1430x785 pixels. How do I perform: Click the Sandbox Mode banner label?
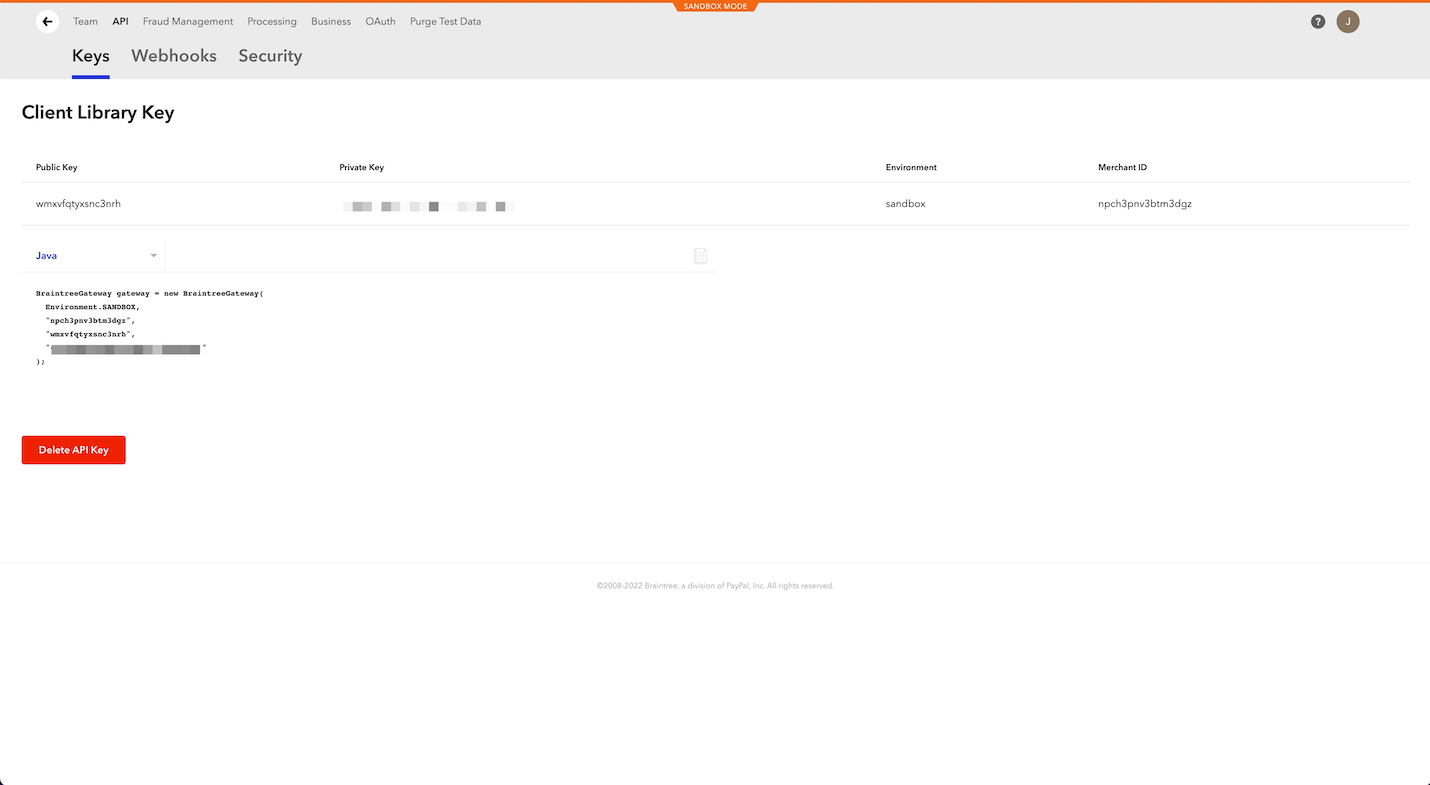pos(715,6)
